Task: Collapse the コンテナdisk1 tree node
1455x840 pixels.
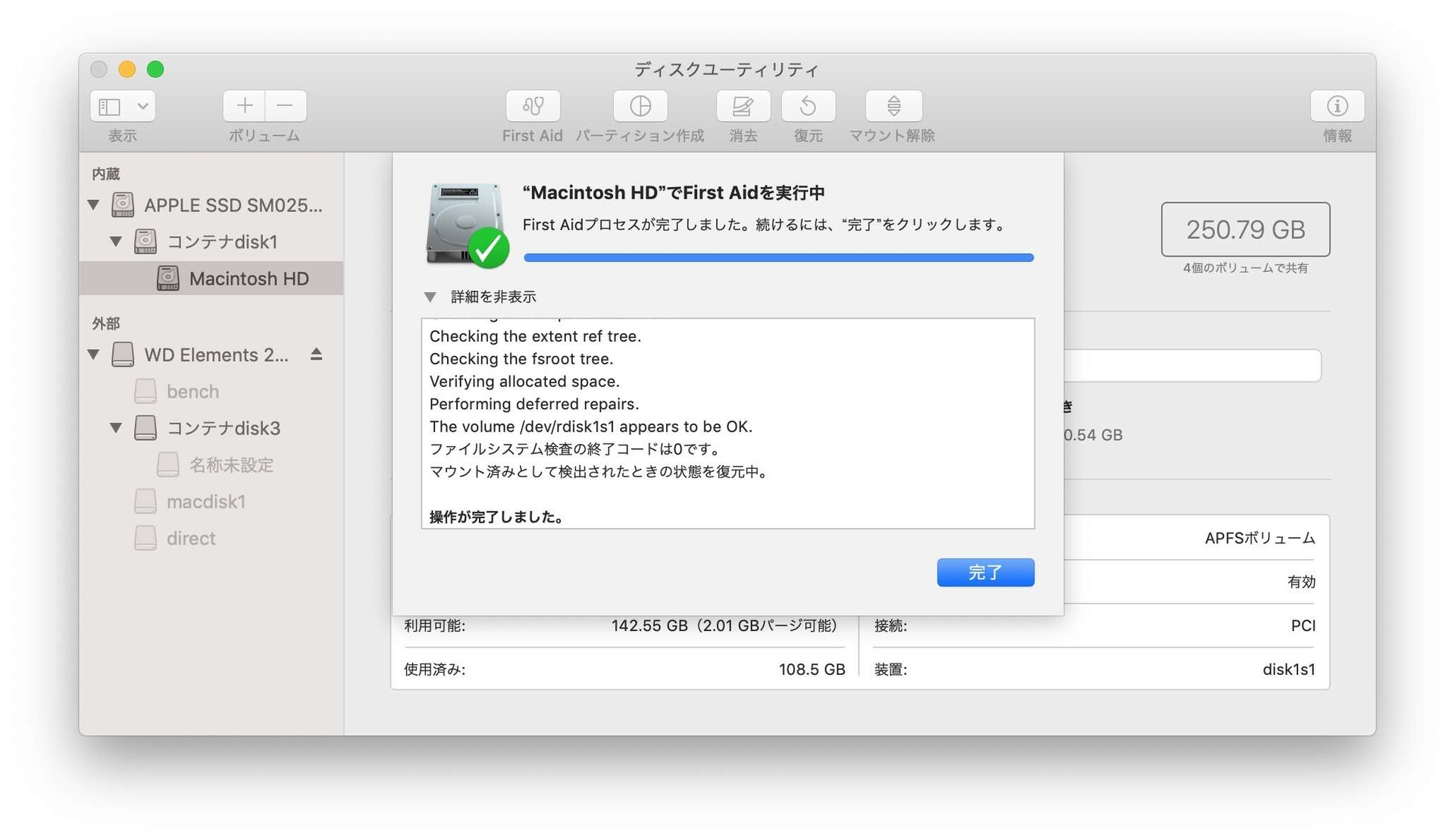Action: [116, 242]
